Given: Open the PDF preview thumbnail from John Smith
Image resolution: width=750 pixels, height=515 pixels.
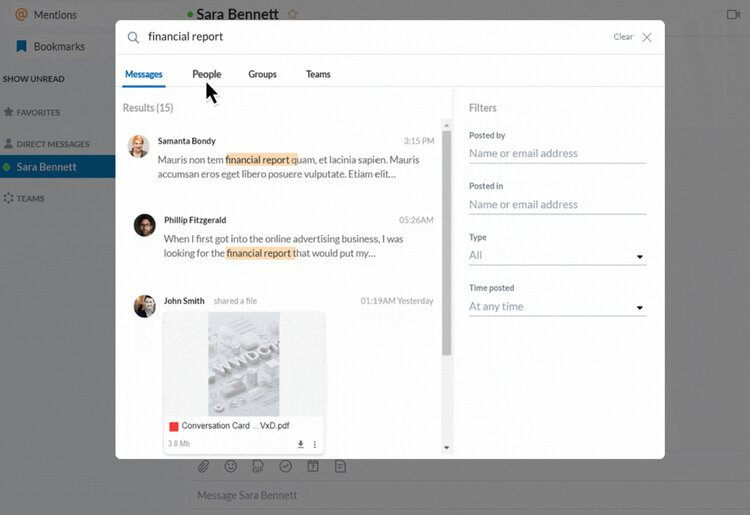Looking at the screenshot, I should [244, 365].
